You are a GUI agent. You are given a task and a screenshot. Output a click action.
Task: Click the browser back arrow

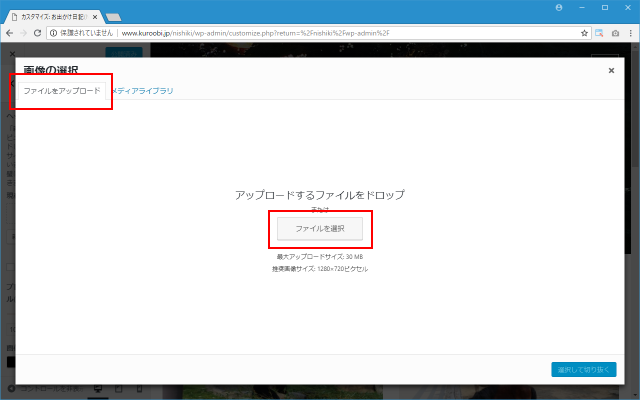coord(9,33)
